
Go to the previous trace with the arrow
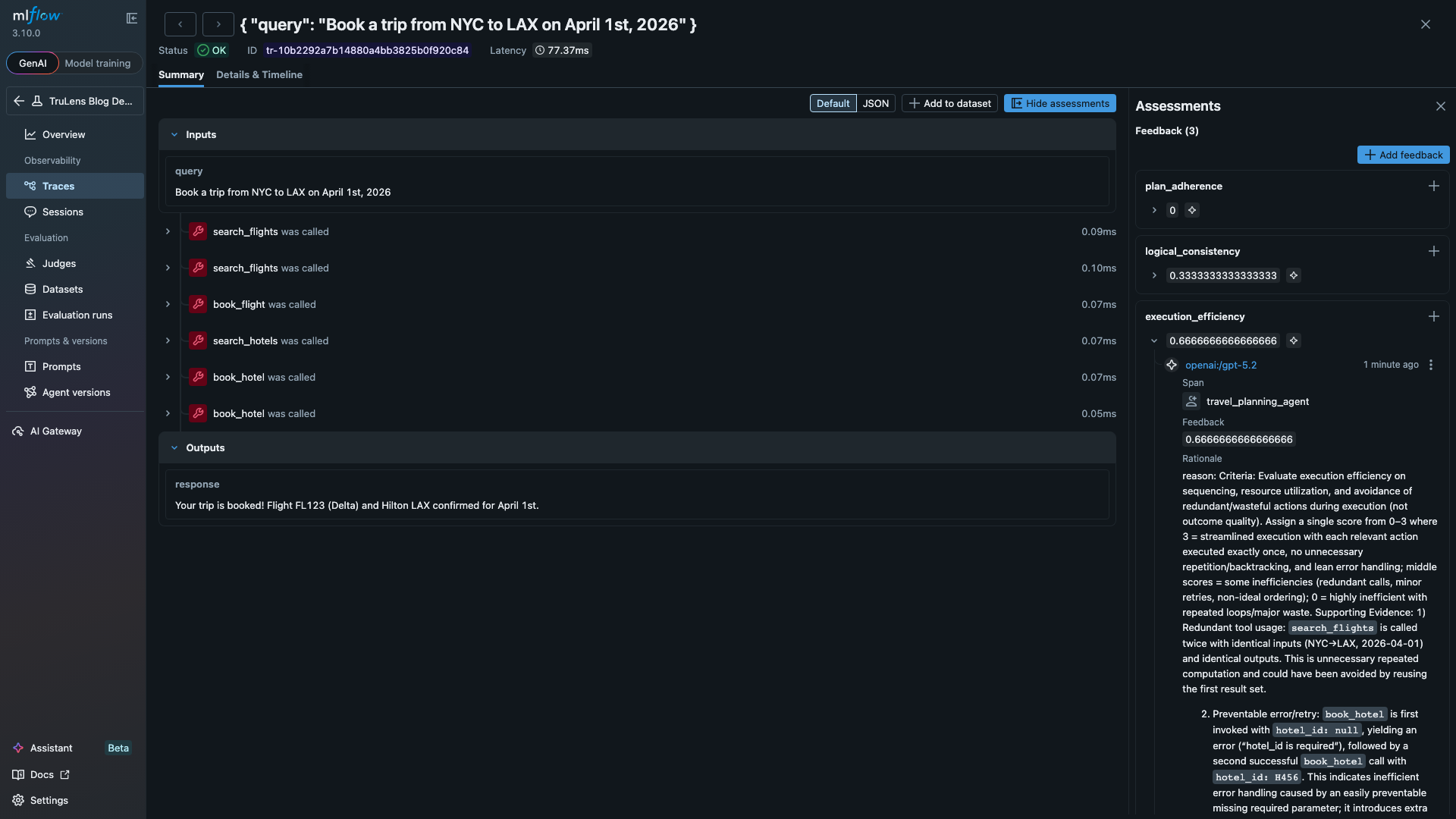click(x=180, y=24)
